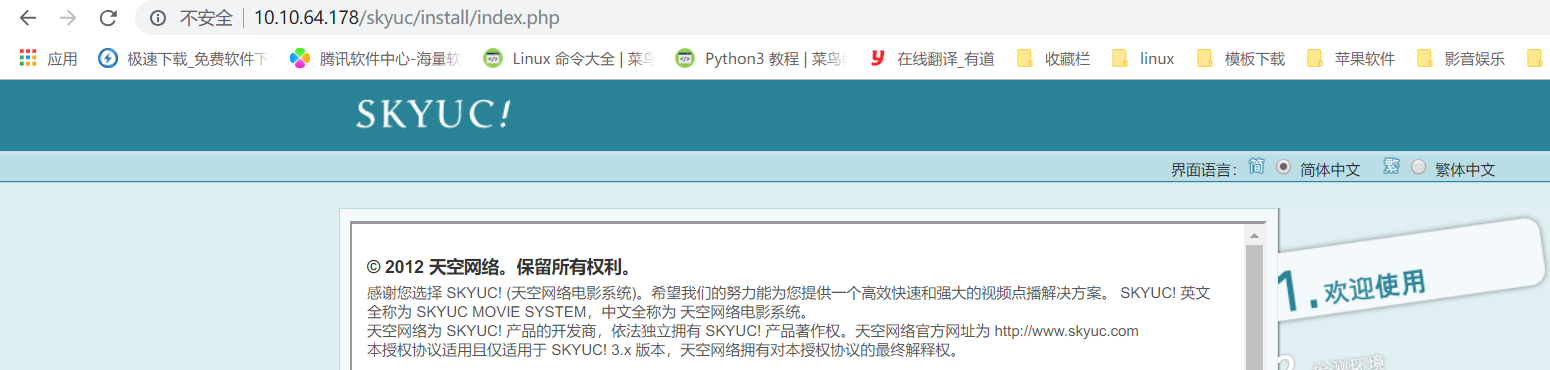1550x370 pixels.
Task: Reload the page with the refresh icon
Action: click(x=108, y=18)
